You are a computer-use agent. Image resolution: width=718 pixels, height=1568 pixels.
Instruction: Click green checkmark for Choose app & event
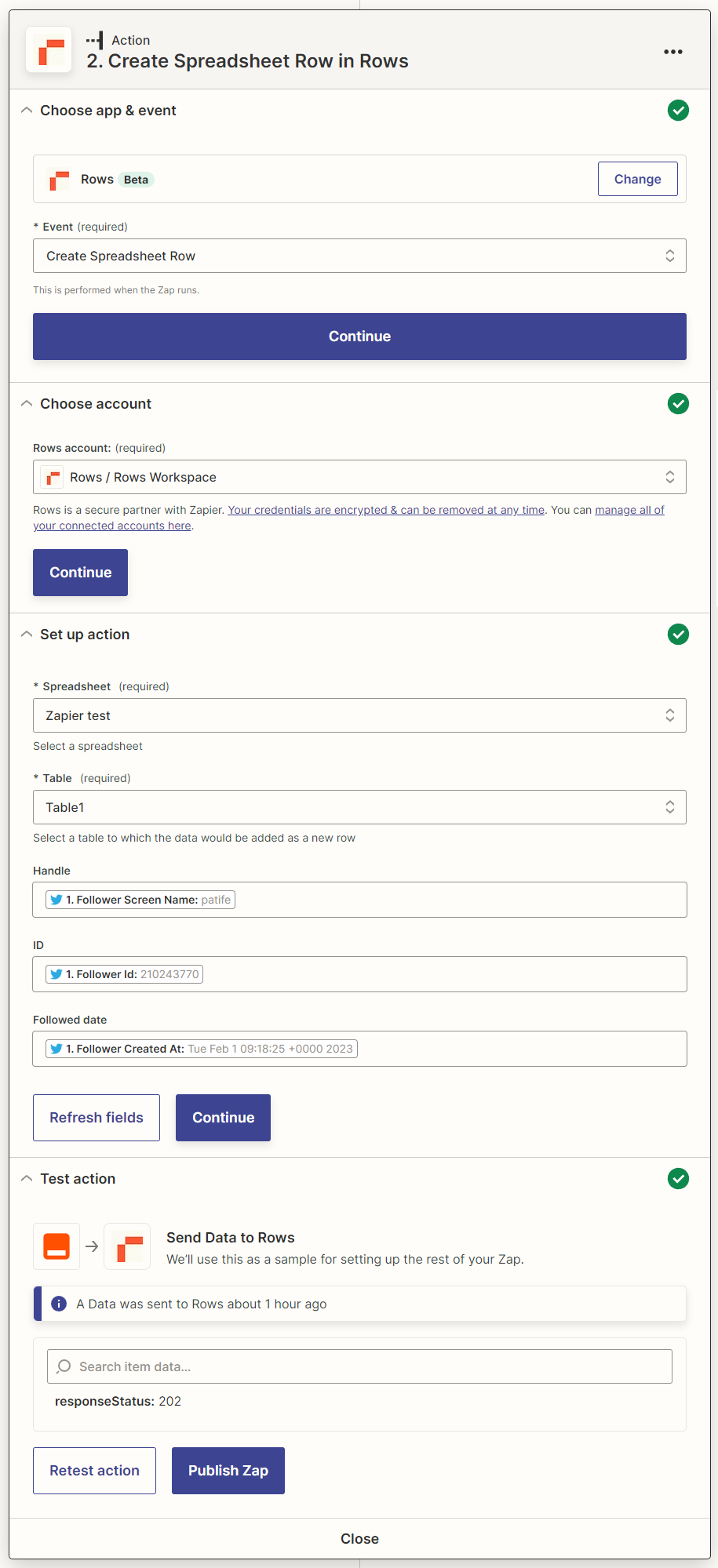pos(678,111)
